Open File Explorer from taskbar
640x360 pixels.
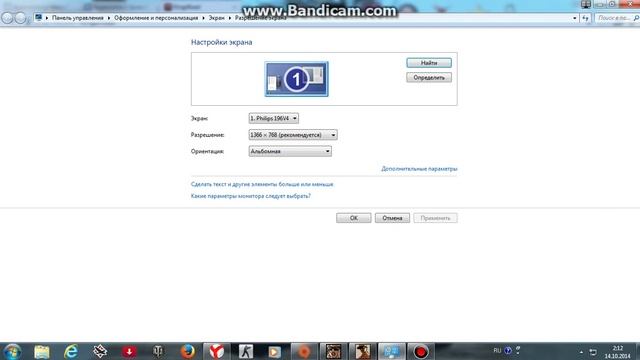42,351
